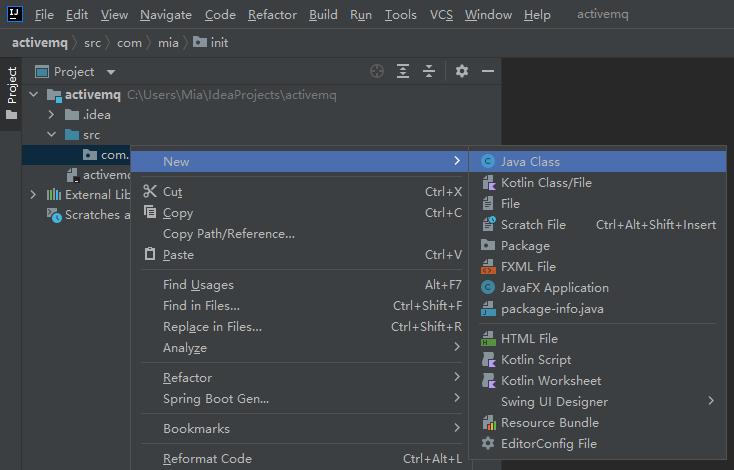Click the Kotlin Worksheet icon

pyautogui.click(x=488, y=381)
